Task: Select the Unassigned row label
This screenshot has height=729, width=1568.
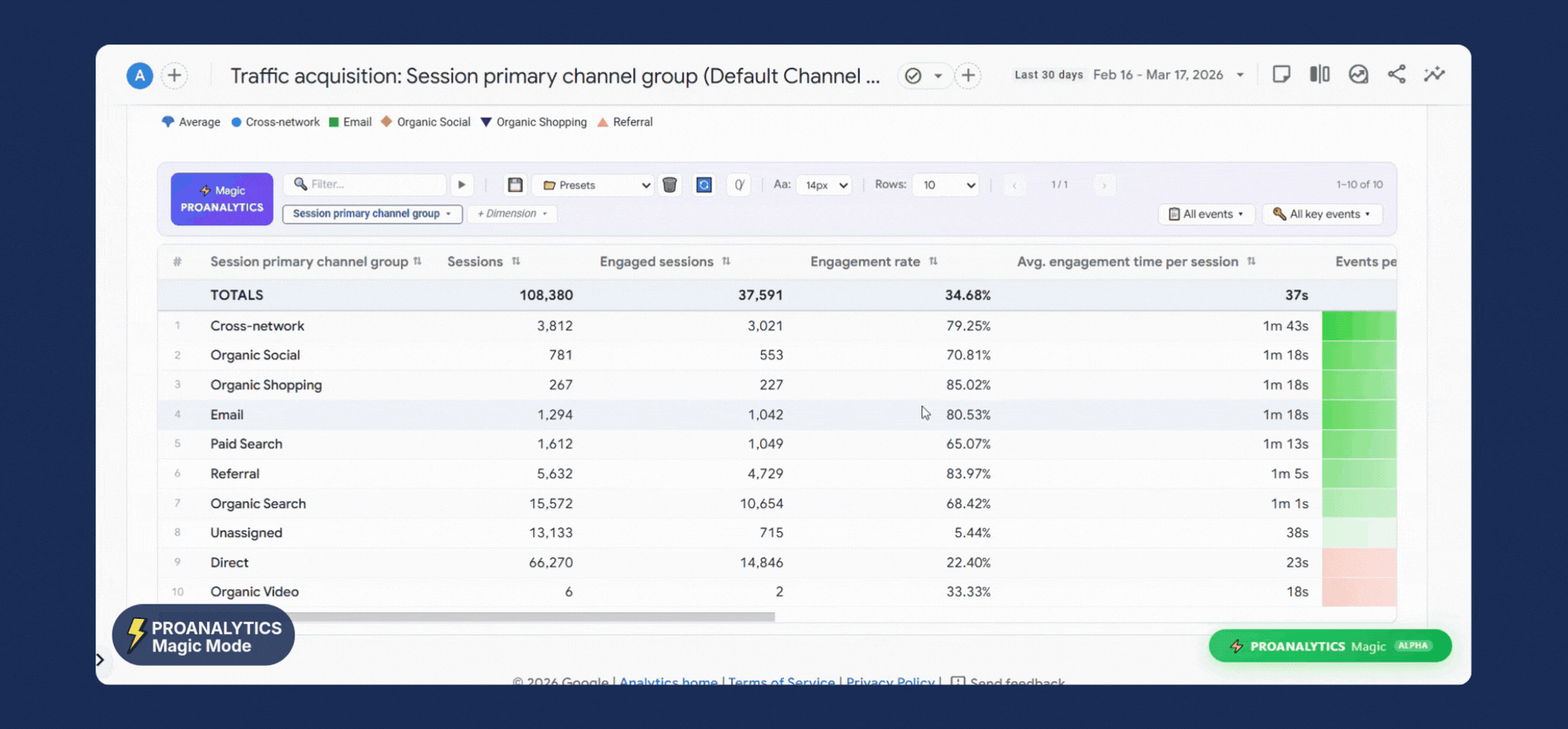Action: (247, 533)
